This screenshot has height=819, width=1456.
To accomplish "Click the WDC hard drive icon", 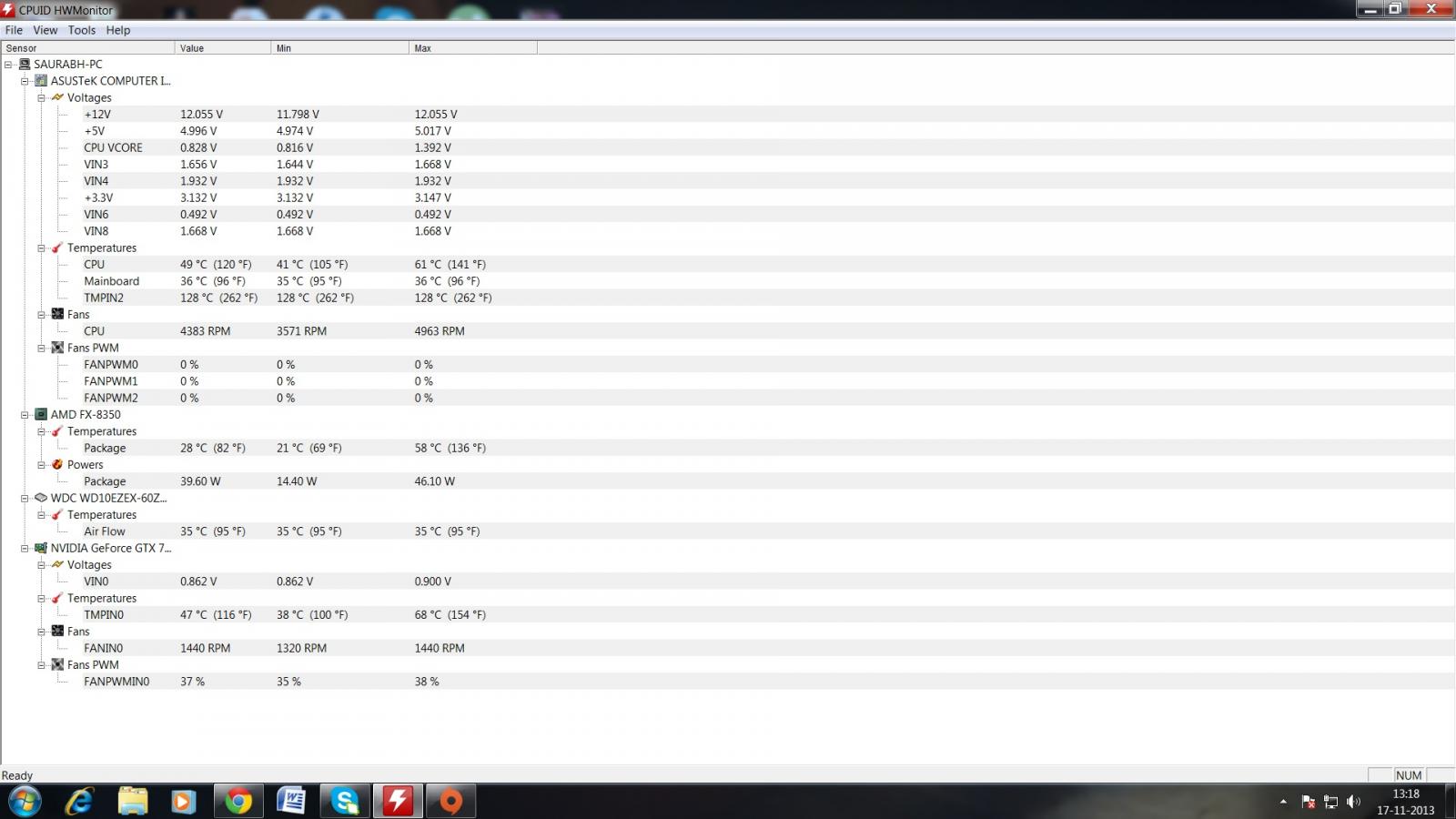I will tap(41, 498).
